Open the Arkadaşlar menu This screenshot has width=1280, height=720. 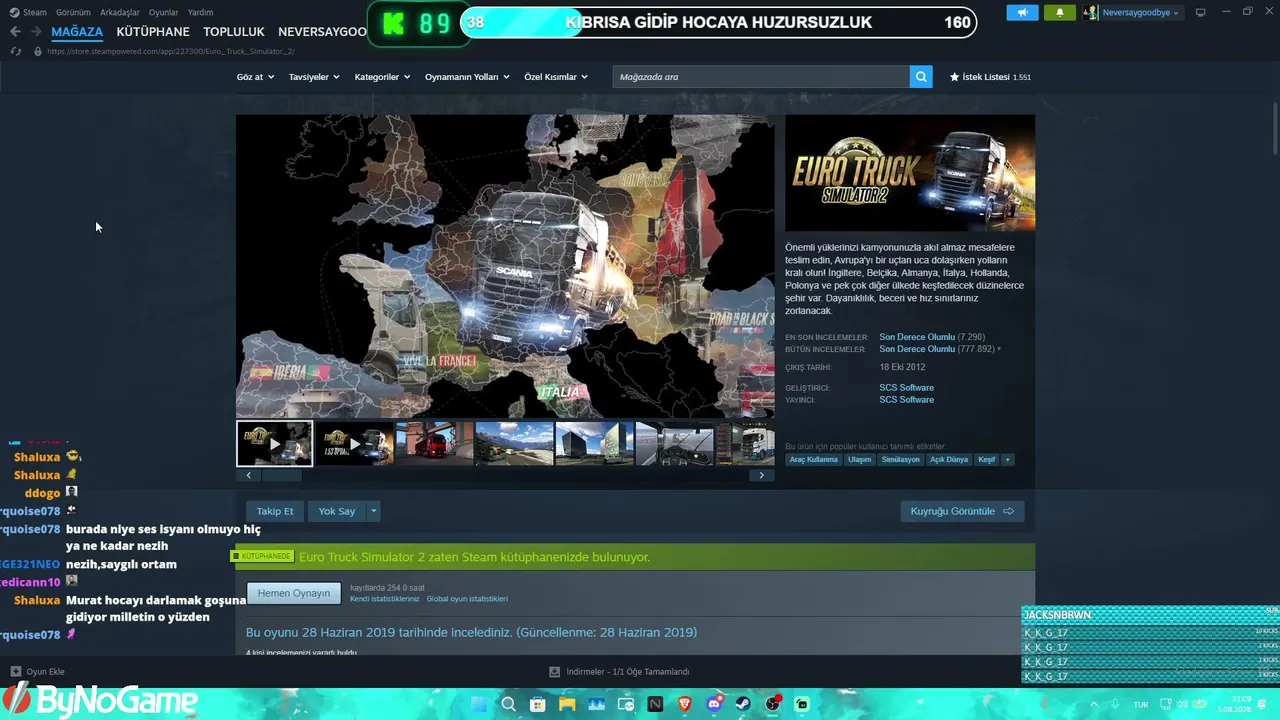(120, 13)
